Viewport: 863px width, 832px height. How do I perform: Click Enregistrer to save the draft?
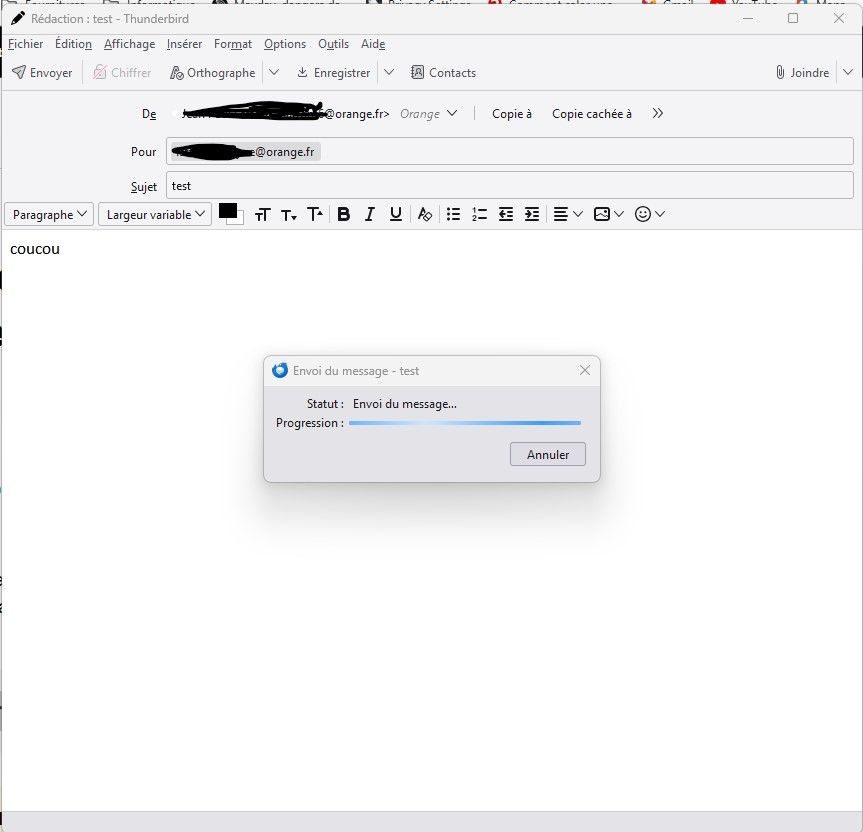pyautogui.click(x=333, y=73)
